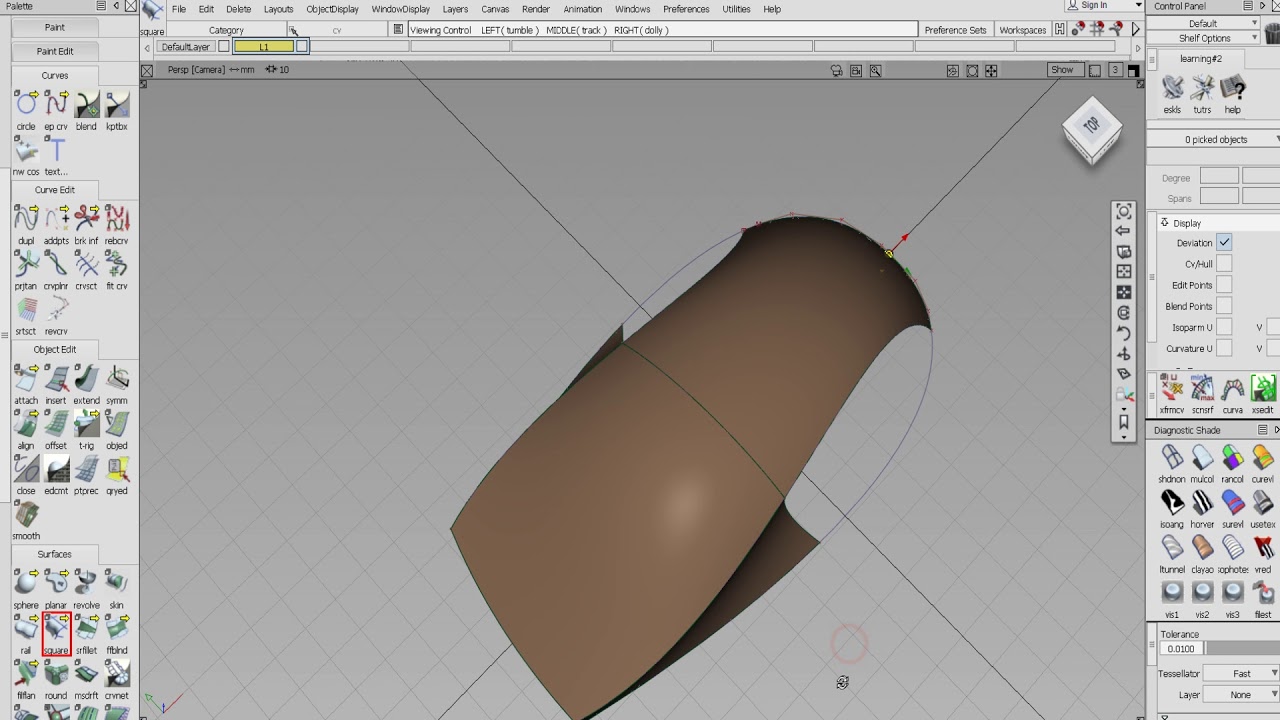The width and height of the screenshot is (1280, 720).
Task: Click the Workspaces button
Action: 1023,30
